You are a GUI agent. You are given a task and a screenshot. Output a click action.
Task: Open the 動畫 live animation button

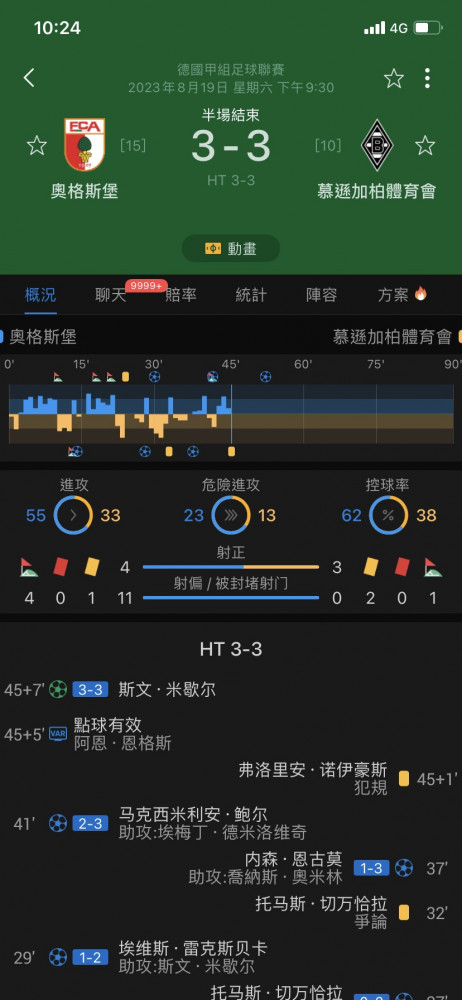[231, 248]
